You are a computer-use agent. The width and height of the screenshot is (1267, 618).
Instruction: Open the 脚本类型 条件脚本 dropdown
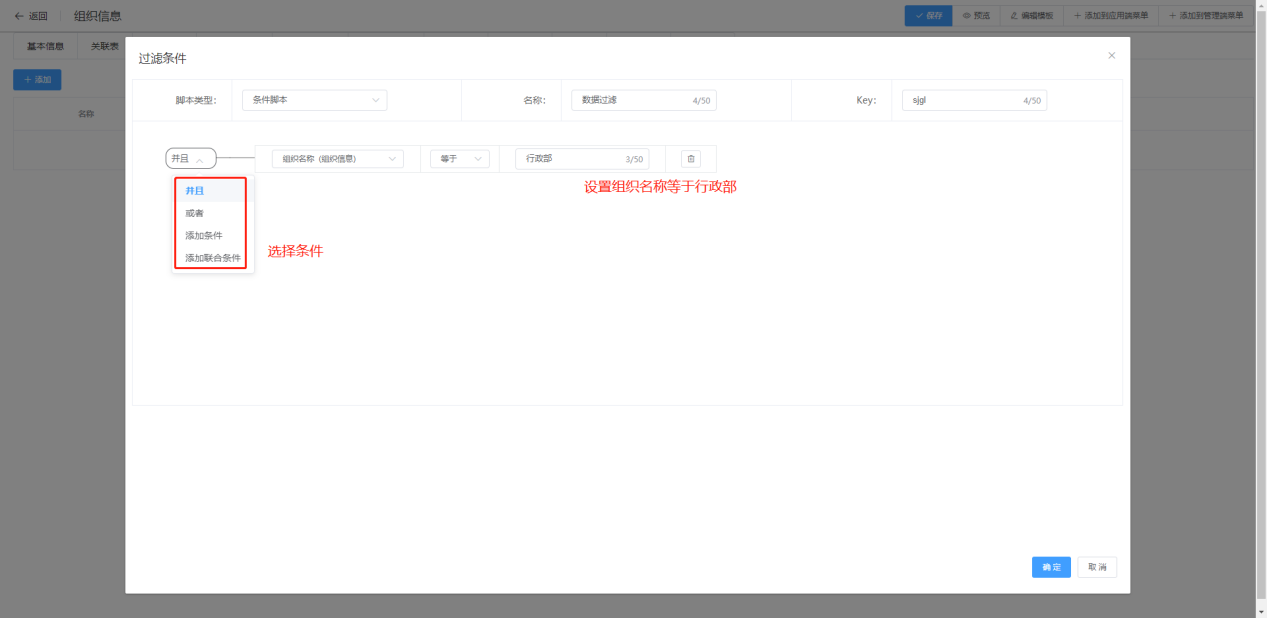314,100
